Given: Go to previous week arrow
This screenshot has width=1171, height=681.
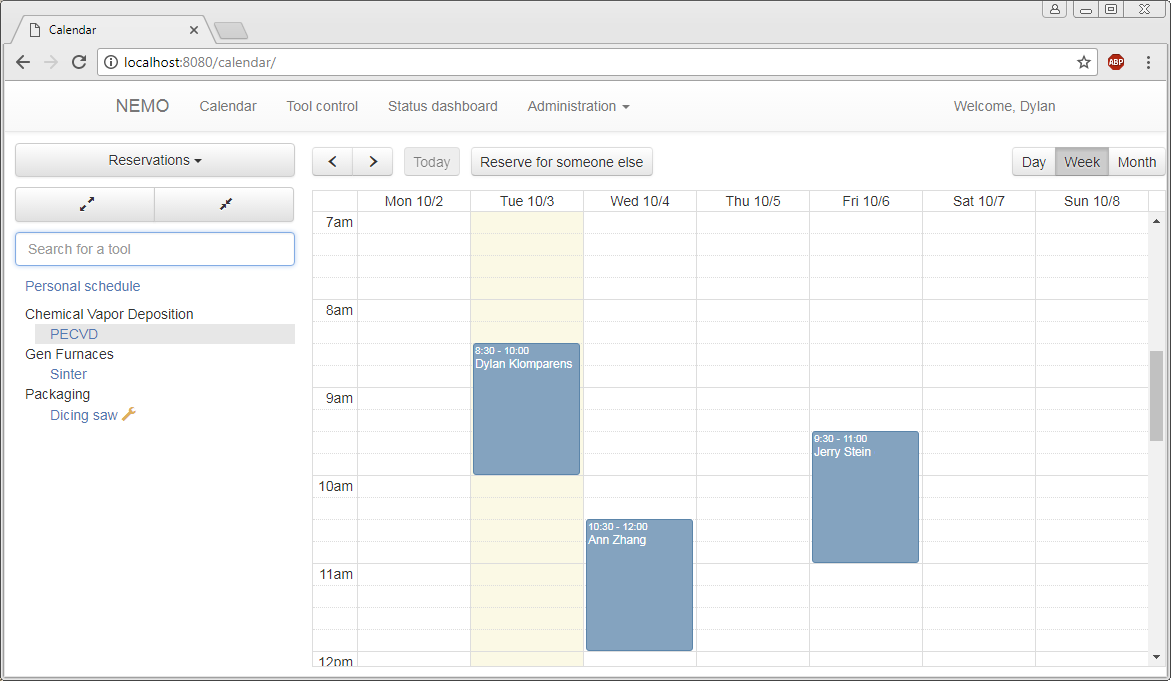Looking at the screenshot, I should click(x=332, y=161).
